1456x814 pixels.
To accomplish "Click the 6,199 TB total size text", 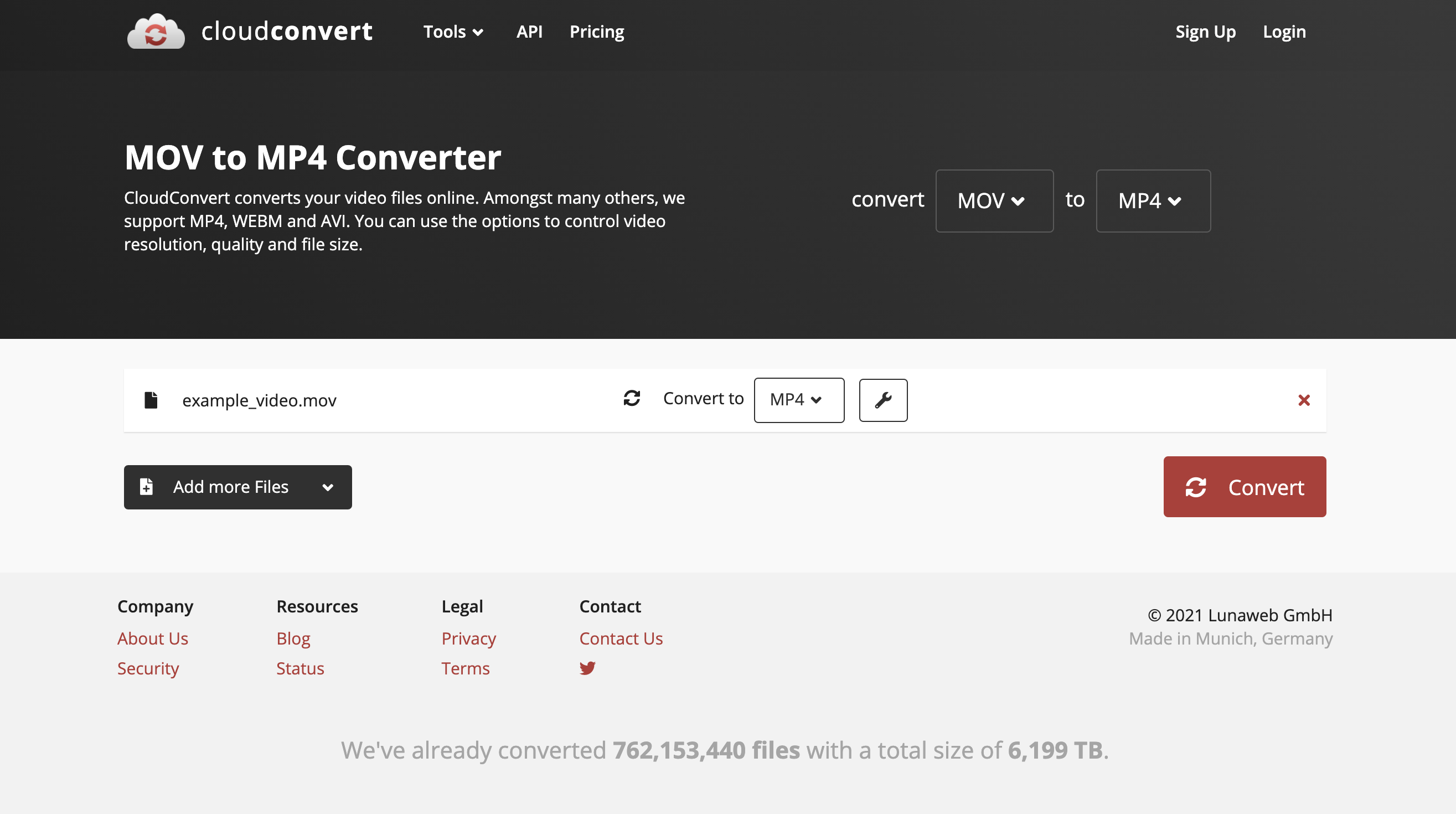I will (x=1055, y=750).
